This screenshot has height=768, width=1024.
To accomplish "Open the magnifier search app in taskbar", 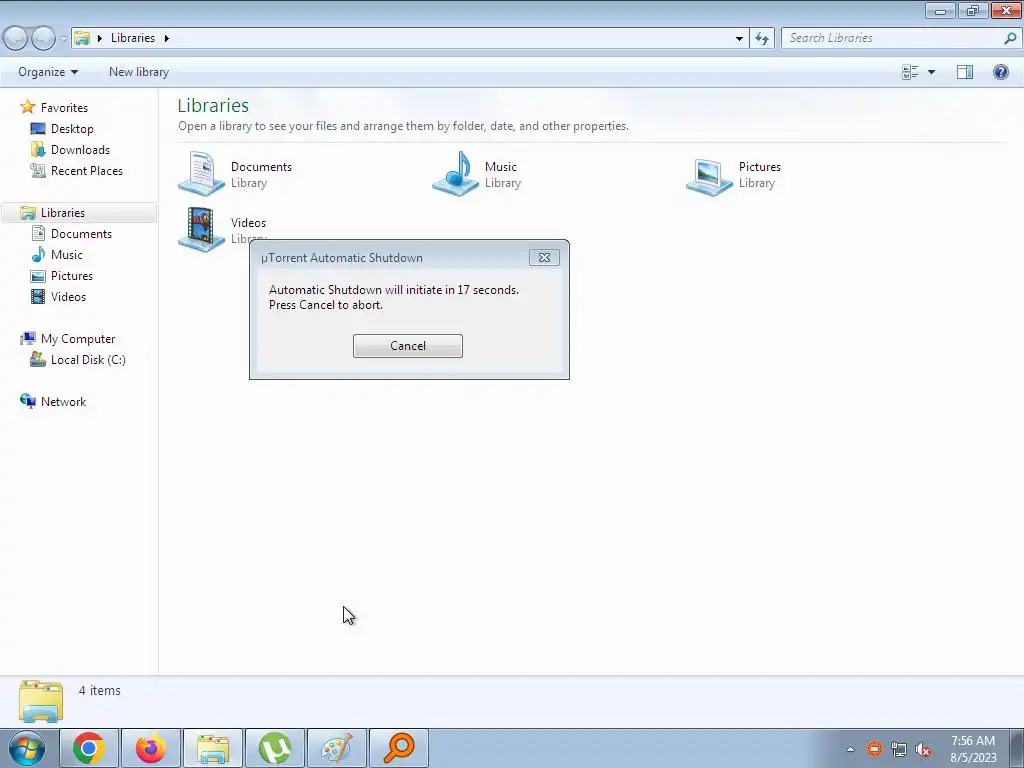I will click(398, 748).
